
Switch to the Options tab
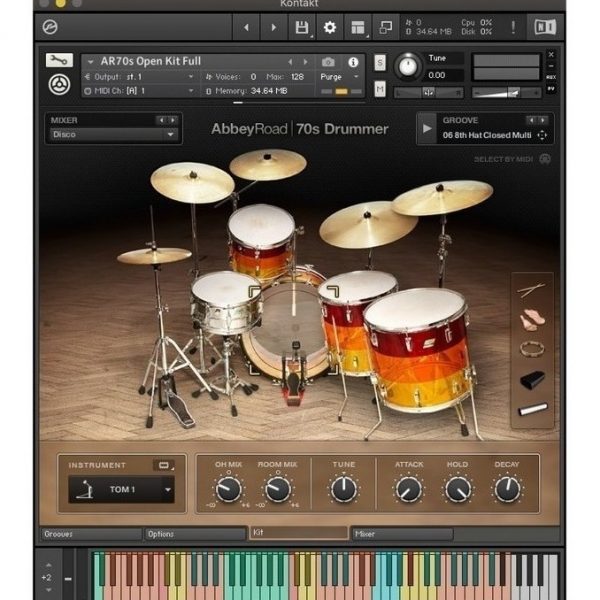(x=195, y=534)
